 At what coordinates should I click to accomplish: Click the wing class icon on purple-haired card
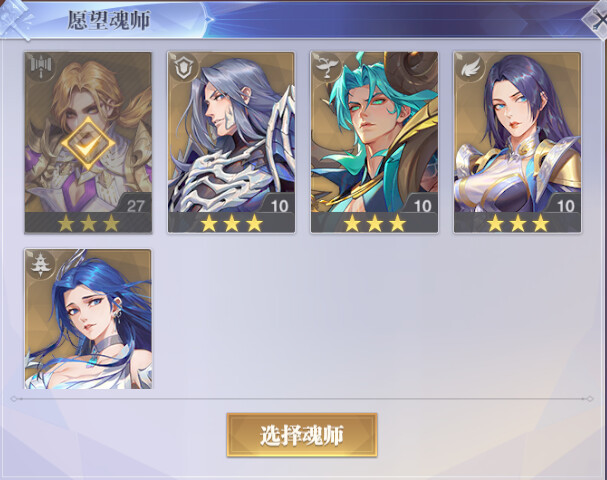pyautogui.click(x=471, y=68)
